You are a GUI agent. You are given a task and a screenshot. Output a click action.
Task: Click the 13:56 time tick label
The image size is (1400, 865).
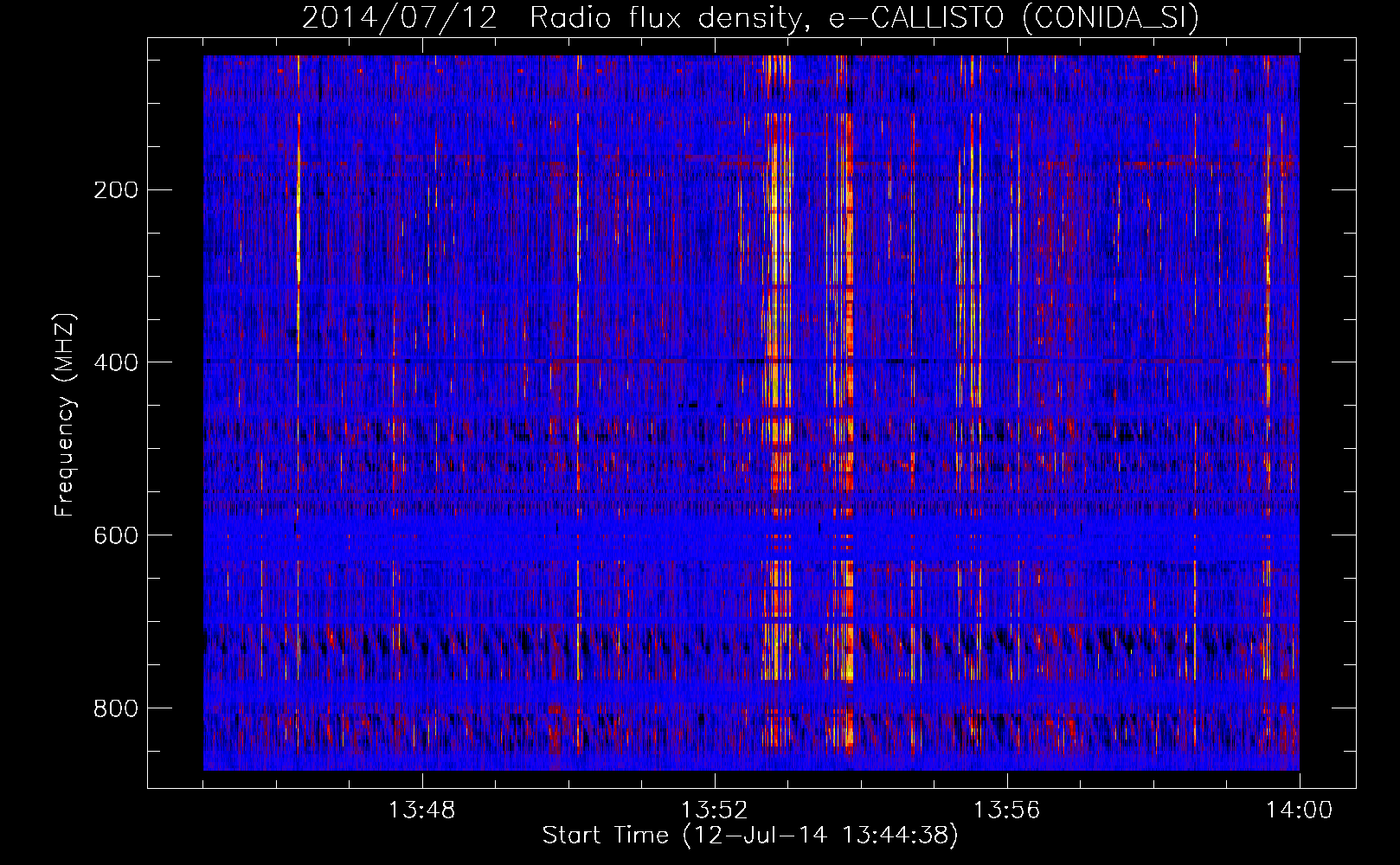pos(1006,811)
